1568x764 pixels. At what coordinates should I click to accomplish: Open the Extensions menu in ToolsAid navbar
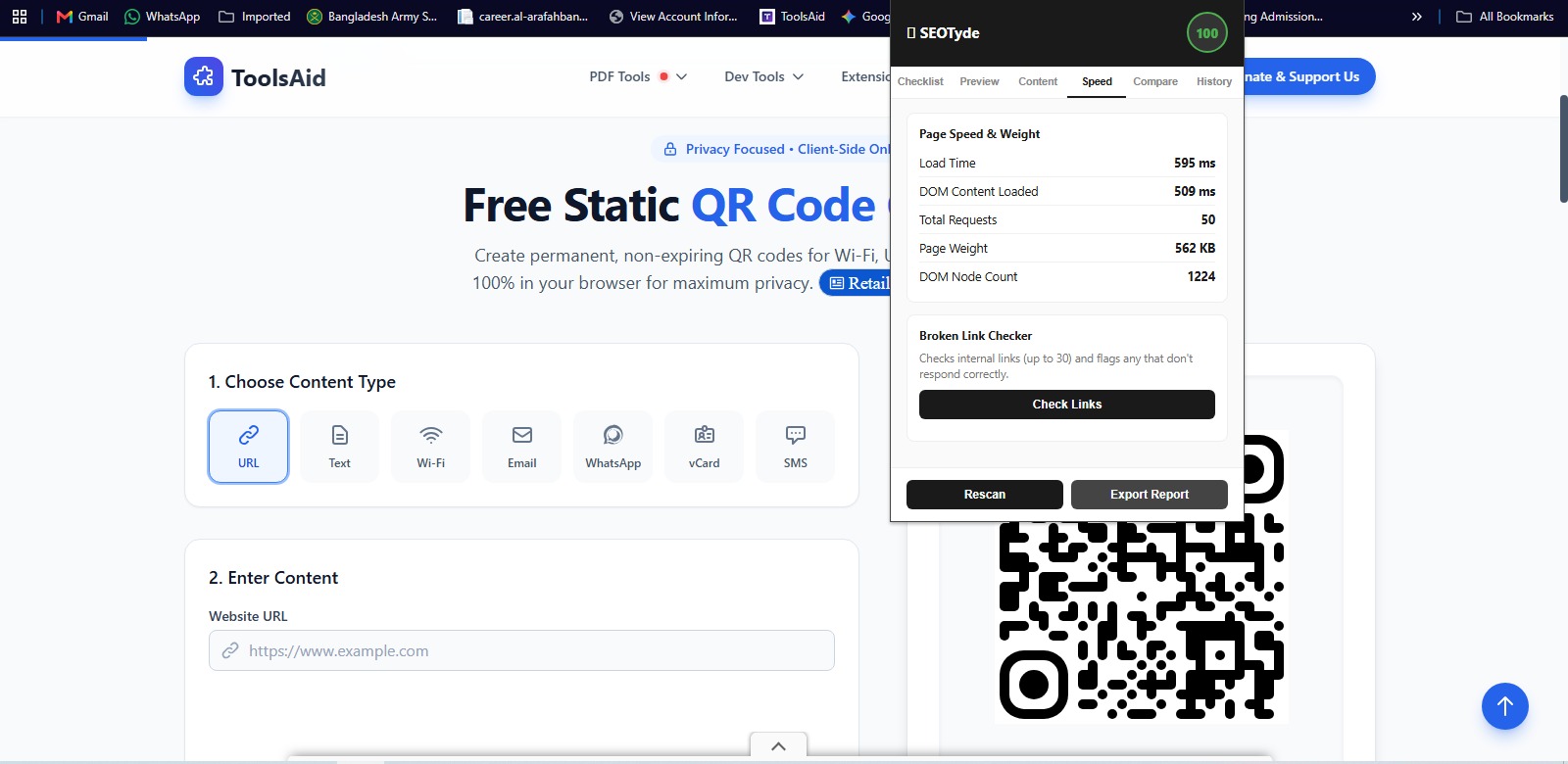pos(865,76)
